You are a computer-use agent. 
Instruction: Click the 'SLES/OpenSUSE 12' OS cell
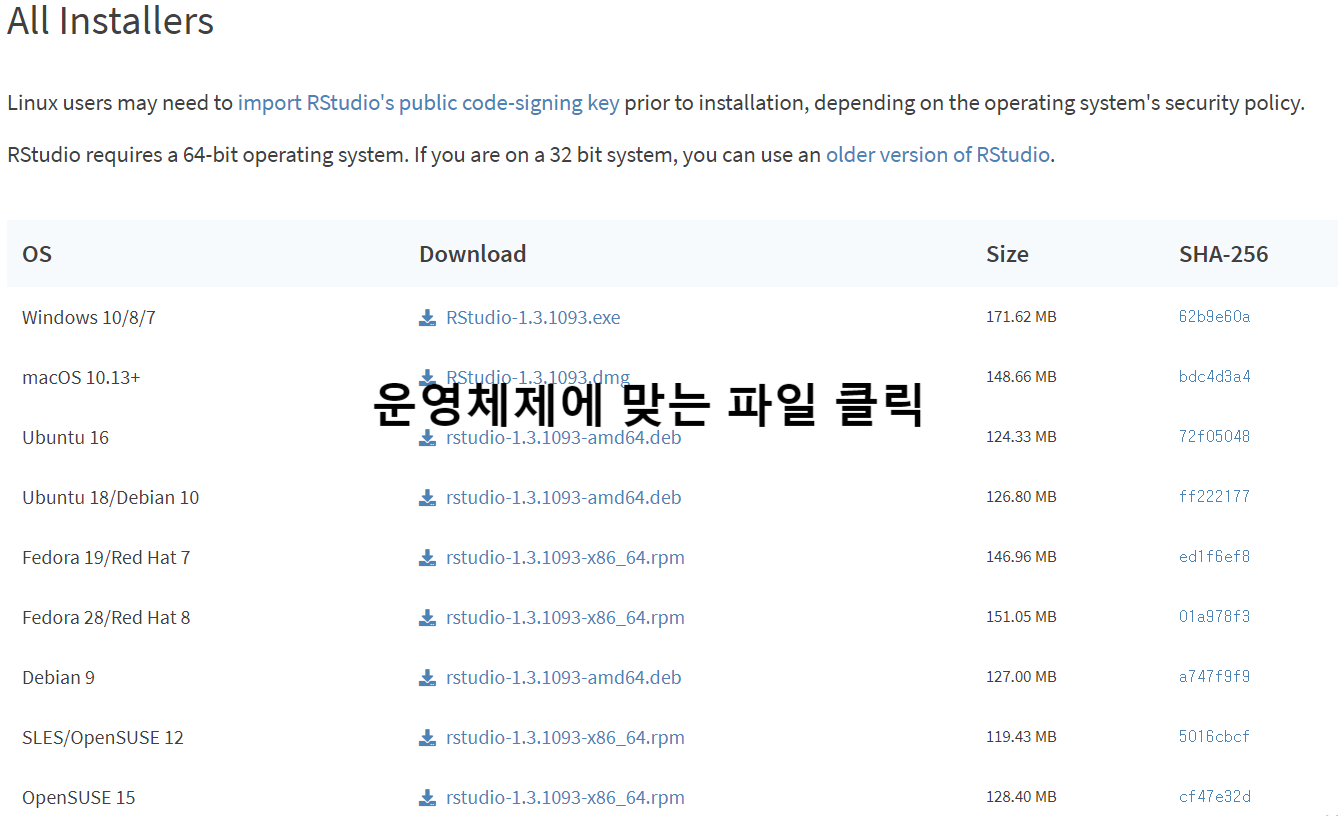[x=103, y=738]
